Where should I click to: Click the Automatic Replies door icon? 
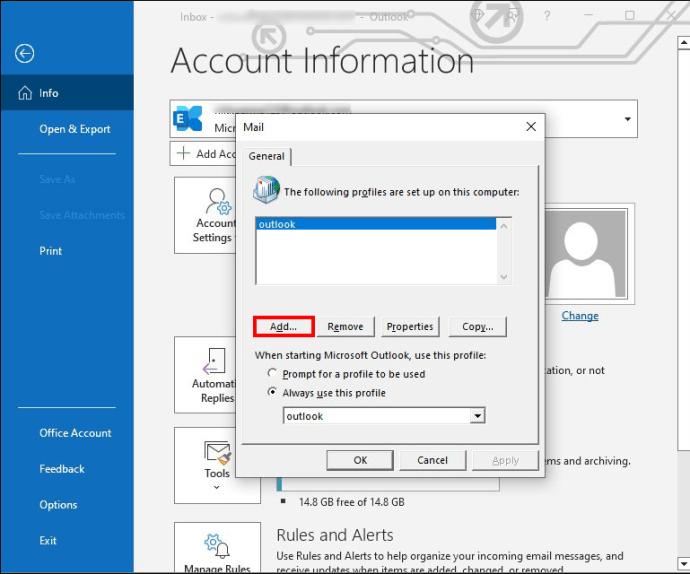215,361
